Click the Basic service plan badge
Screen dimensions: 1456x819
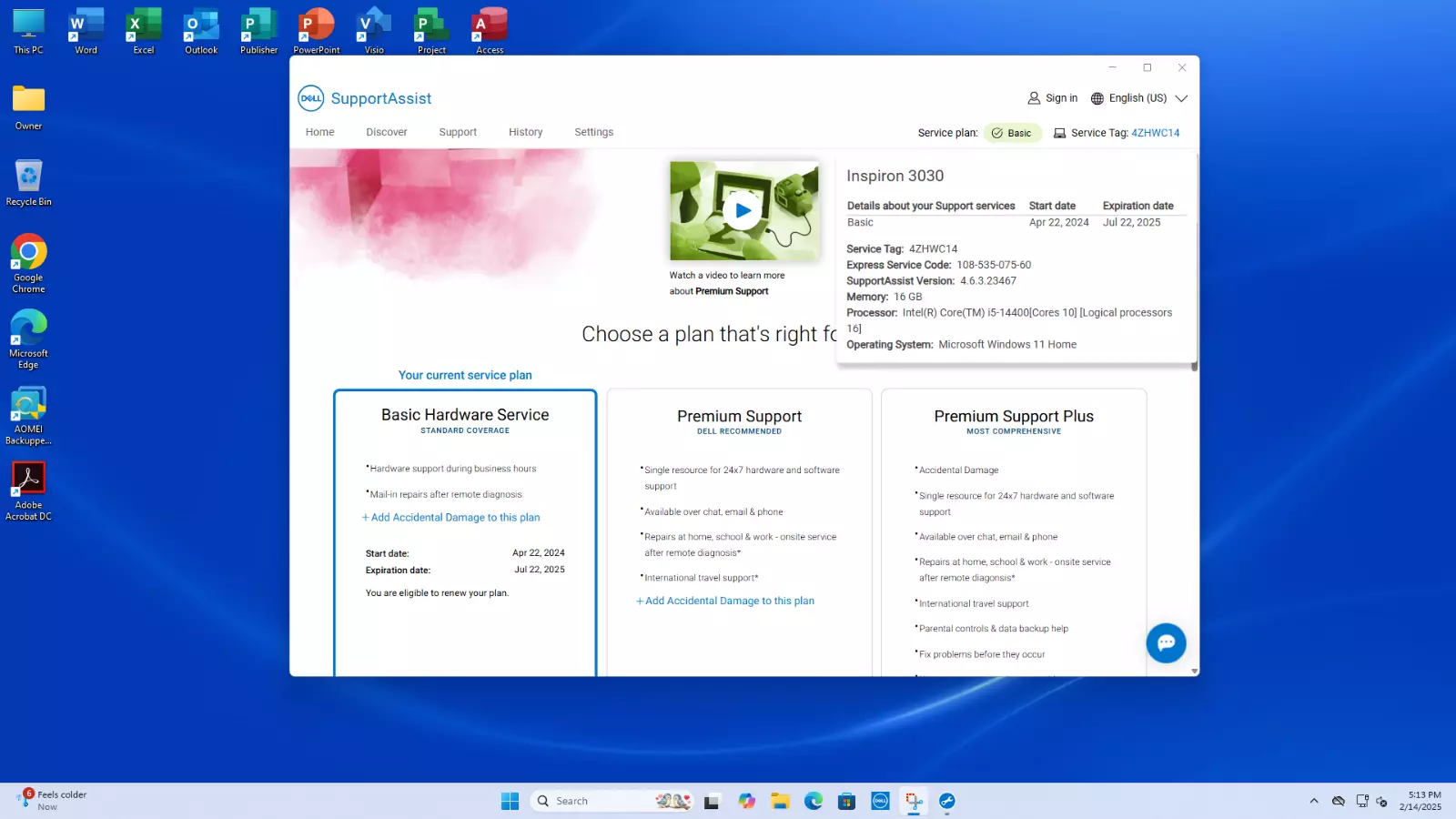(1012, 133)
